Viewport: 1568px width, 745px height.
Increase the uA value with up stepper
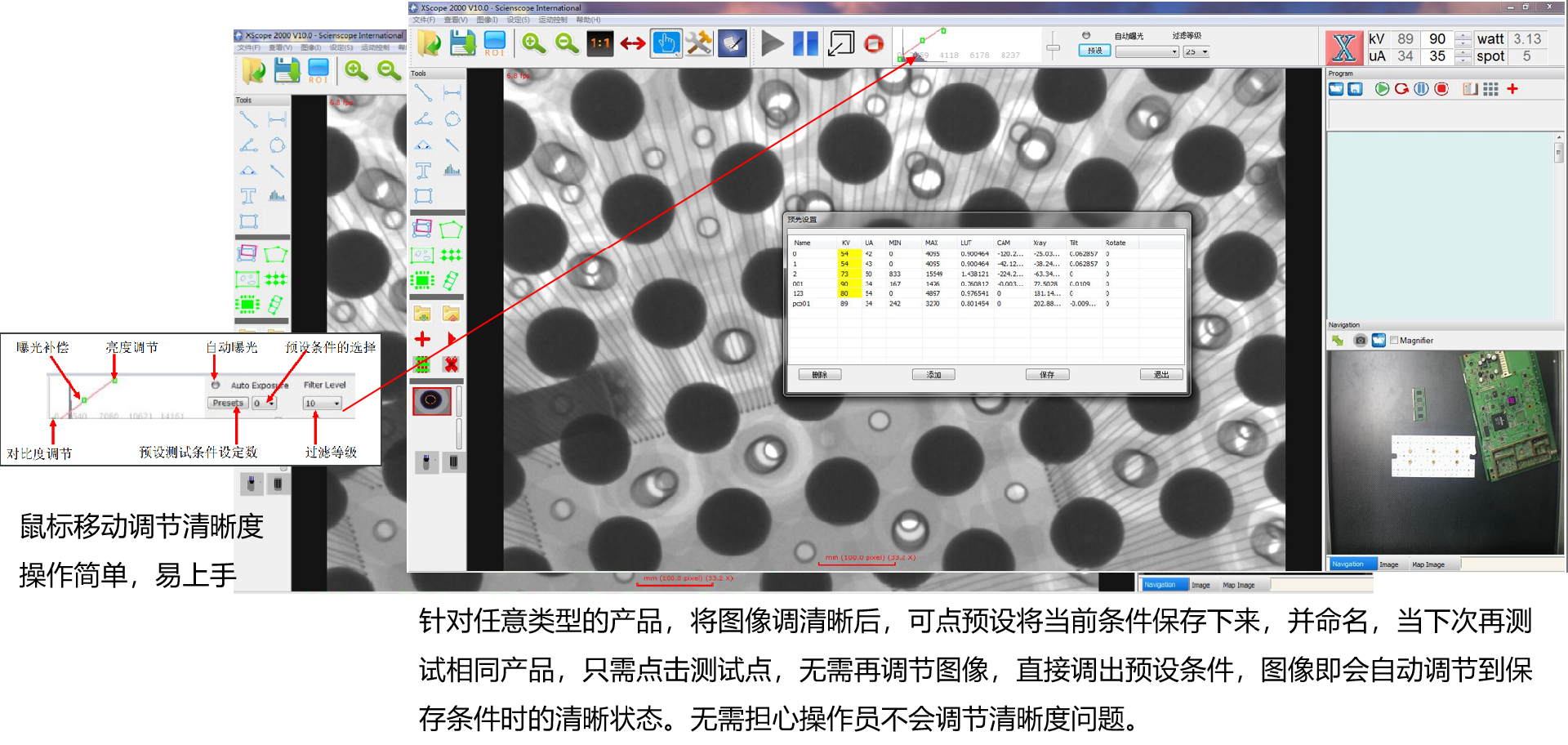(1463, 53)
